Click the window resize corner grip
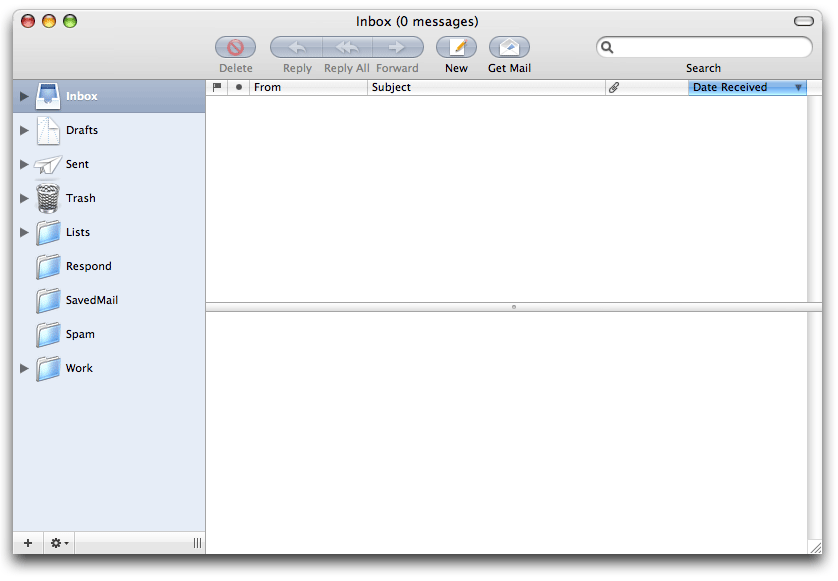 coord(815,547)
